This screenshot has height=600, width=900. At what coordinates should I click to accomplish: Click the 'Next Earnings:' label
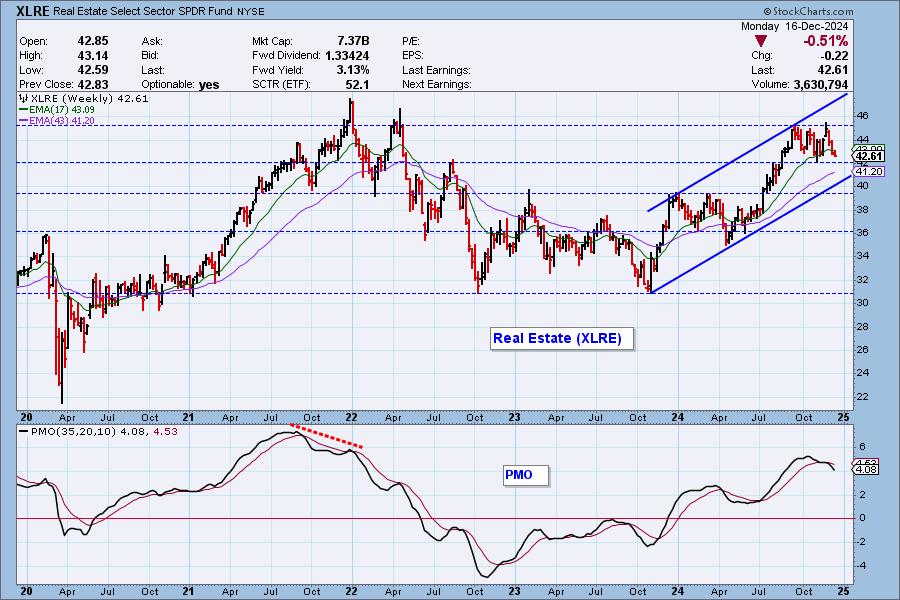point(437,84)
